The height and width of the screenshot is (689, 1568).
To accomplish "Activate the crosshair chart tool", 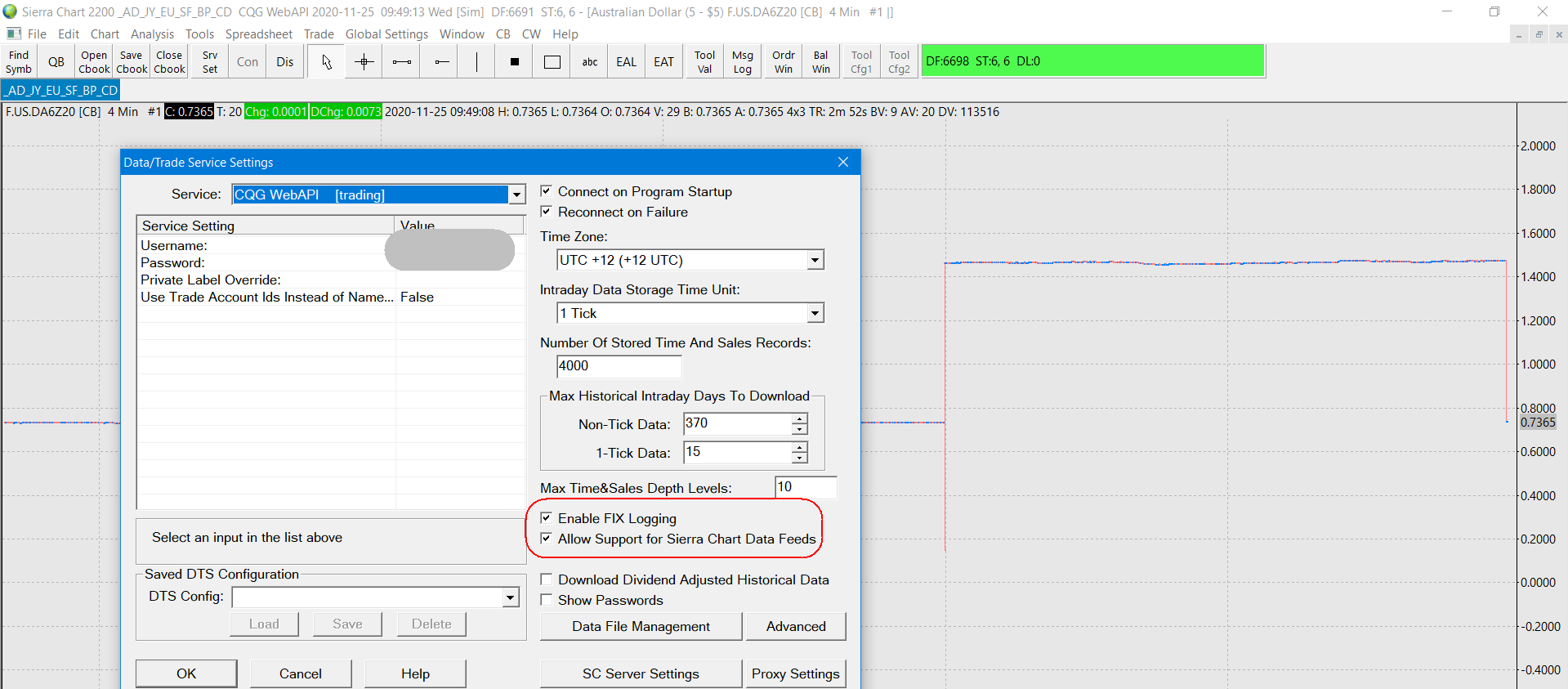I will [x=364, y=62].
